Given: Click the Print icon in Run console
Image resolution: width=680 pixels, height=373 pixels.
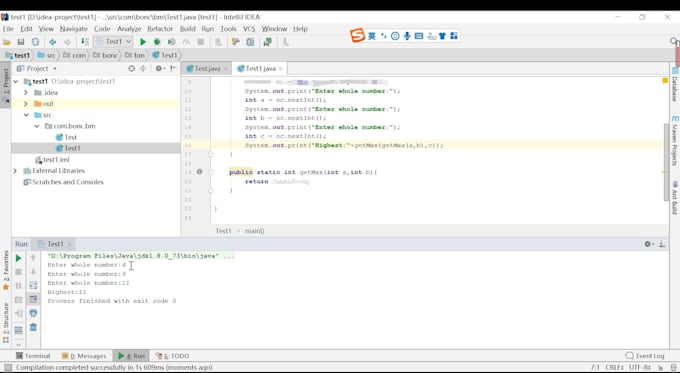Looking at the screenshot, I should 33,313.
